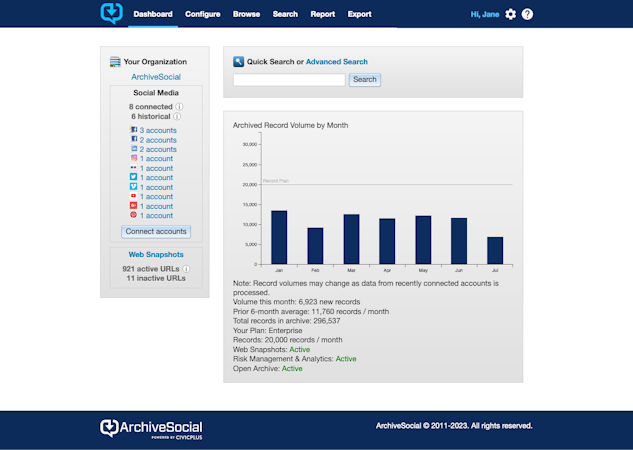Click the Facebook icon beside 2 accounts
This screenshot has height=450, width=633.
[134, 139]
